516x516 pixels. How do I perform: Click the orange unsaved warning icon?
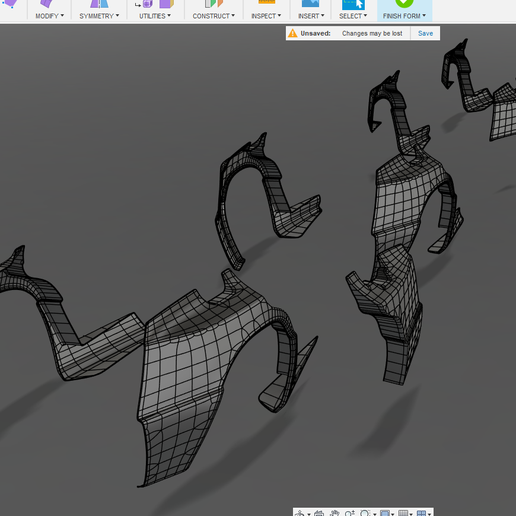(292, 33)
